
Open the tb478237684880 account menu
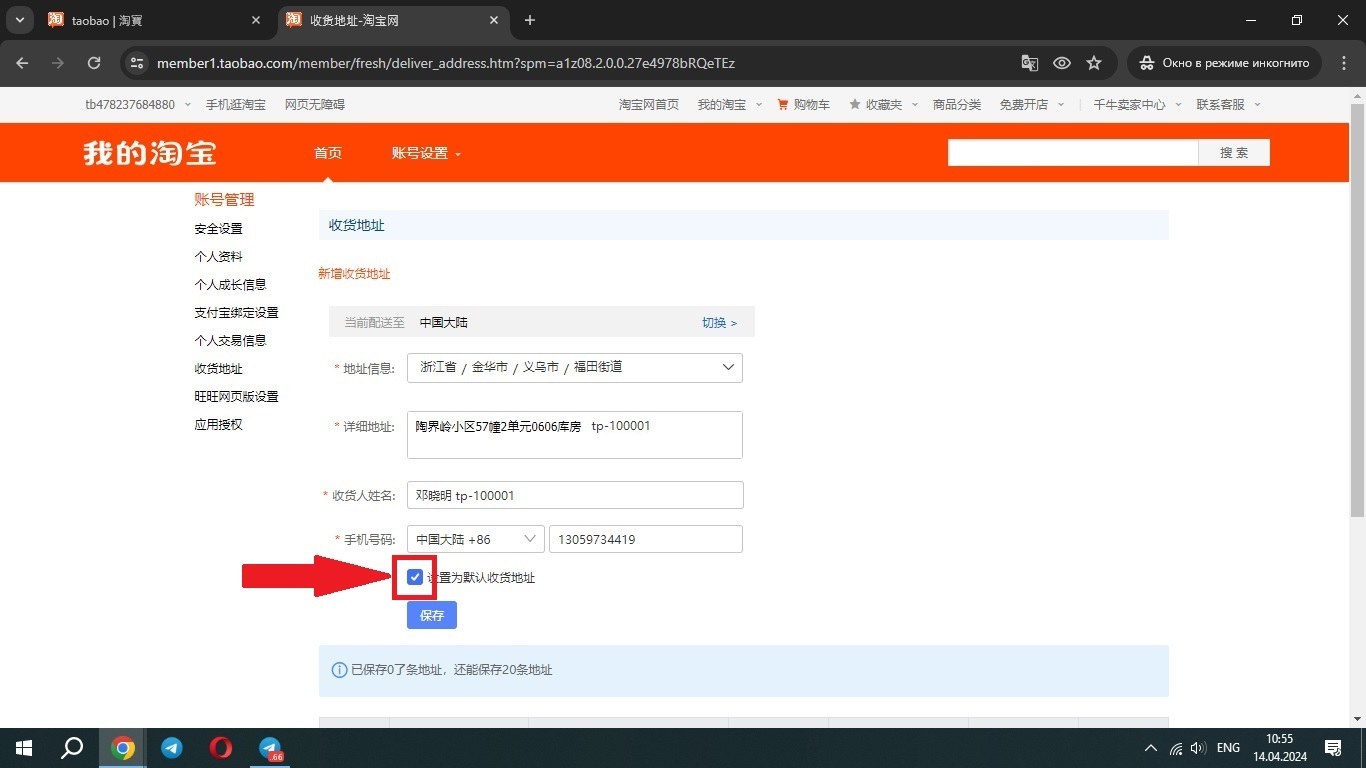136,104
